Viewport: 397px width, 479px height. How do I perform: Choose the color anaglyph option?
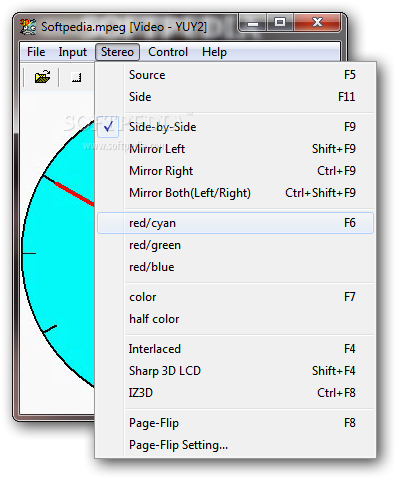[235, 297]
